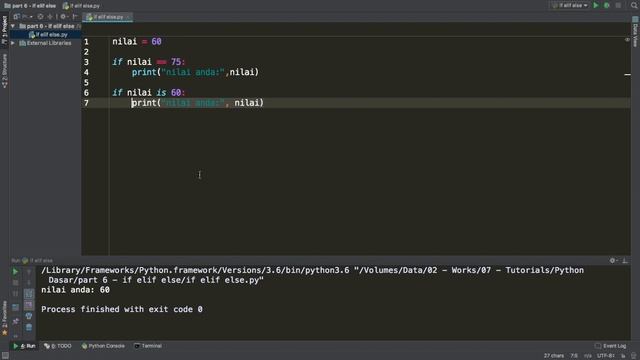Viewport: 640px width, 360px height.
Task: Rerun the script from the Run panel
Action: click(x=15, y=271)
